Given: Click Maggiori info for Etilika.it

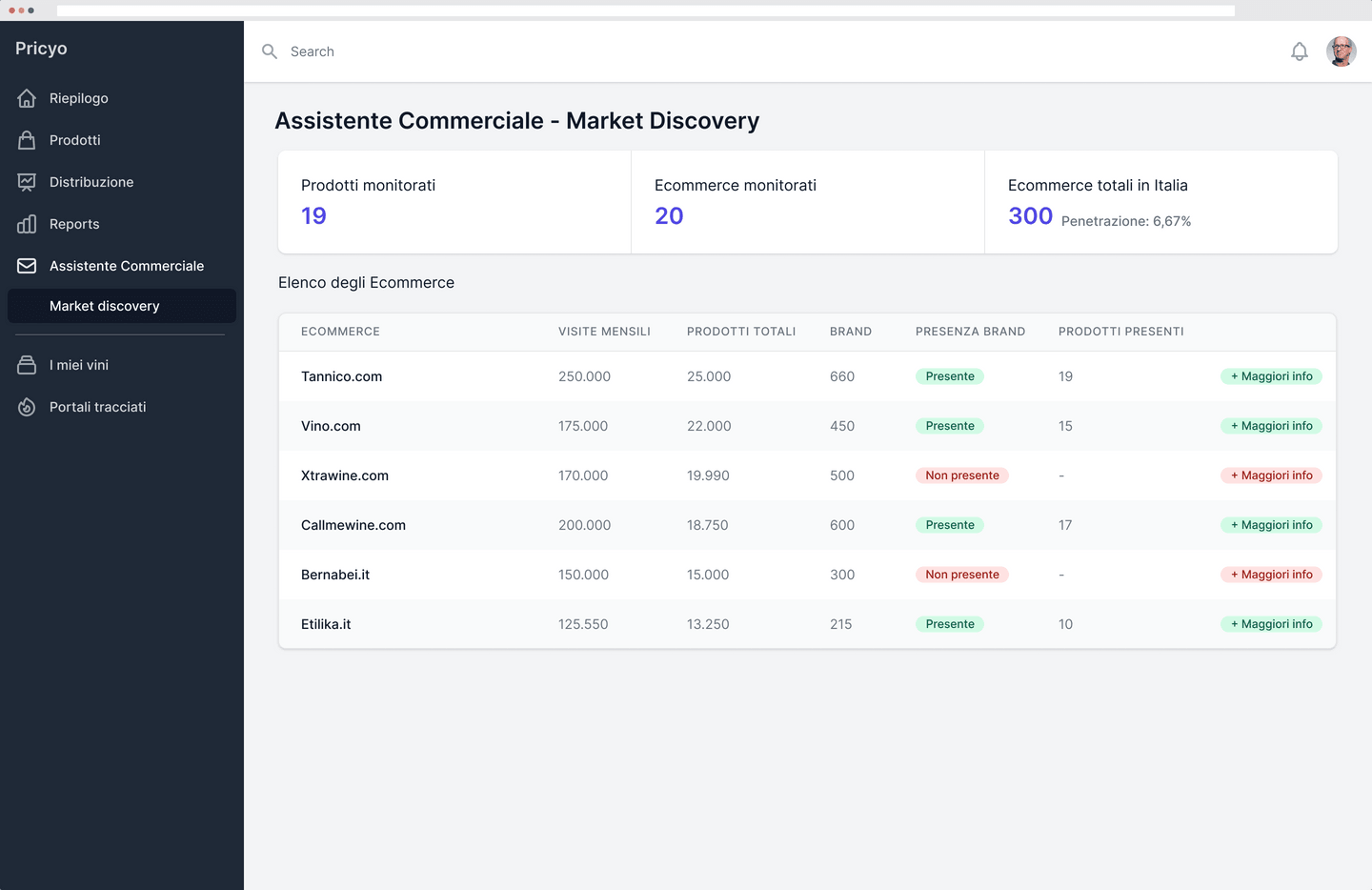Looking at the screenshot, I should [x=1271, y=624].
